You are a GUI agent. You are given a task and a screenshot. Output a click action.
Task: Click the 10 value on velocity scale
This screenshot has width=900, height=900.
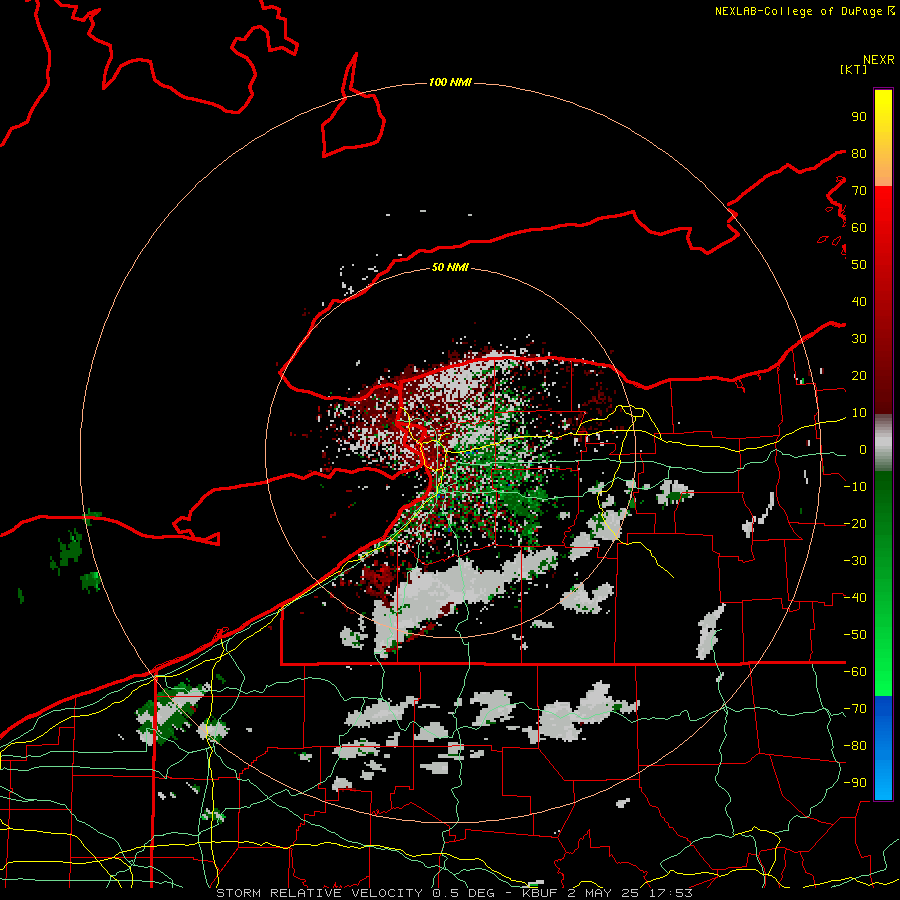coord(859,413)
